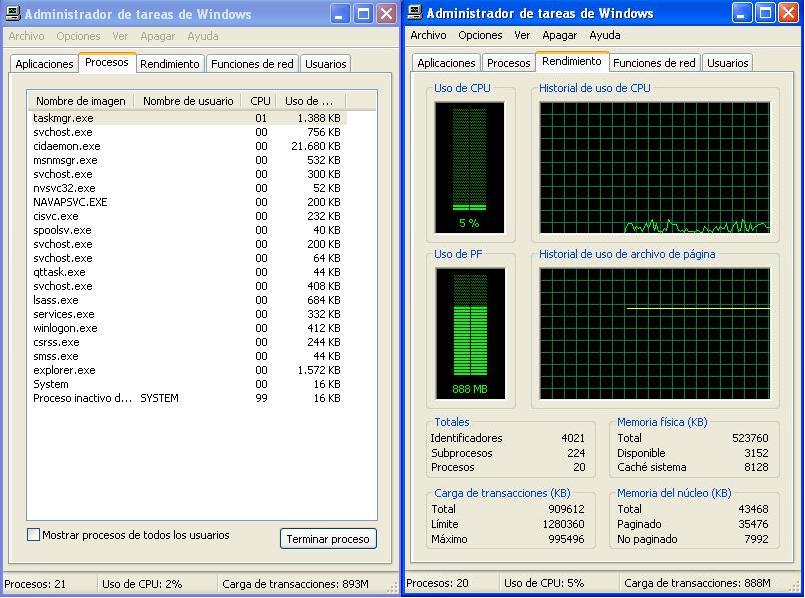This screenshot has width=805, height=598.
Task: Select the spoolsv.exe process
Action: pos(187,230)
